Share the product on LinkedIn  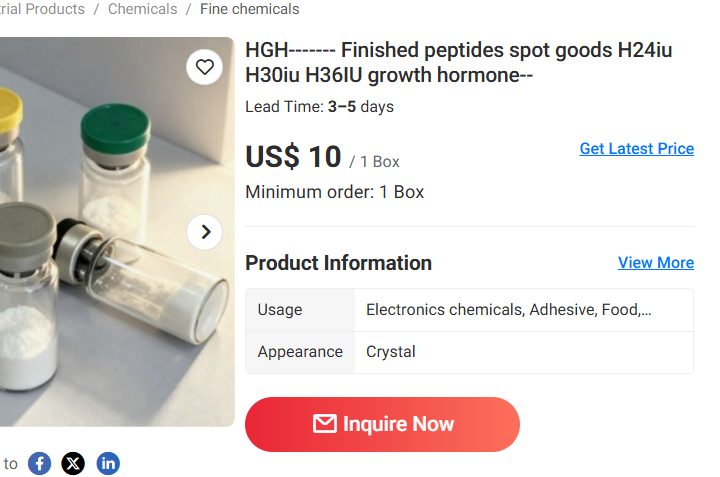108,463
